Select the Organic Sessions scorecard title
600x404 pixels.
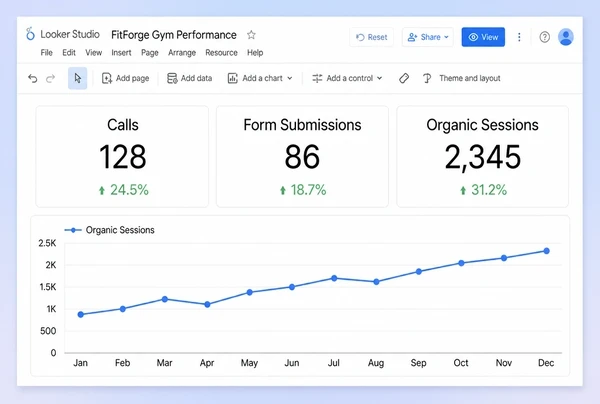pyautogui.click(x=483, y=125)
